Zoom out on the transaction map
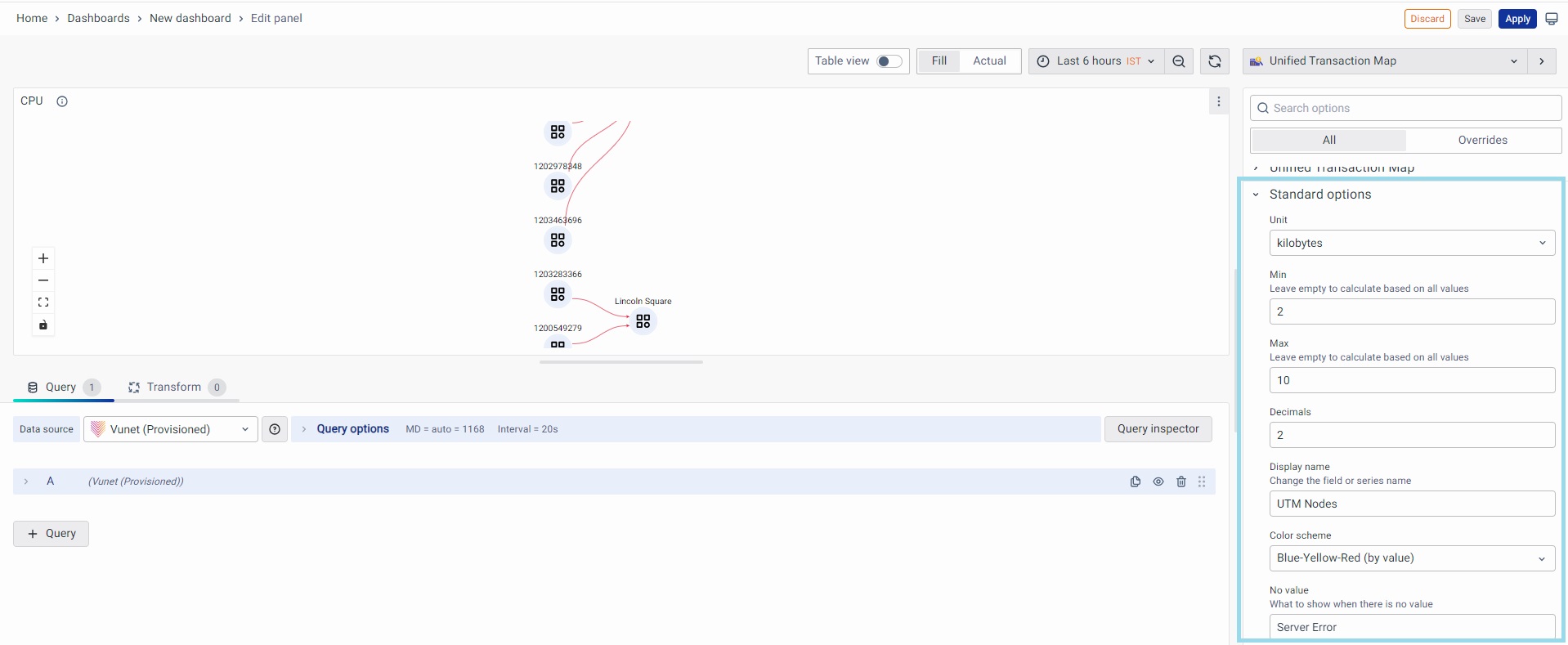The height and width of the screenshot is (645, 1568). click(43, 280)
